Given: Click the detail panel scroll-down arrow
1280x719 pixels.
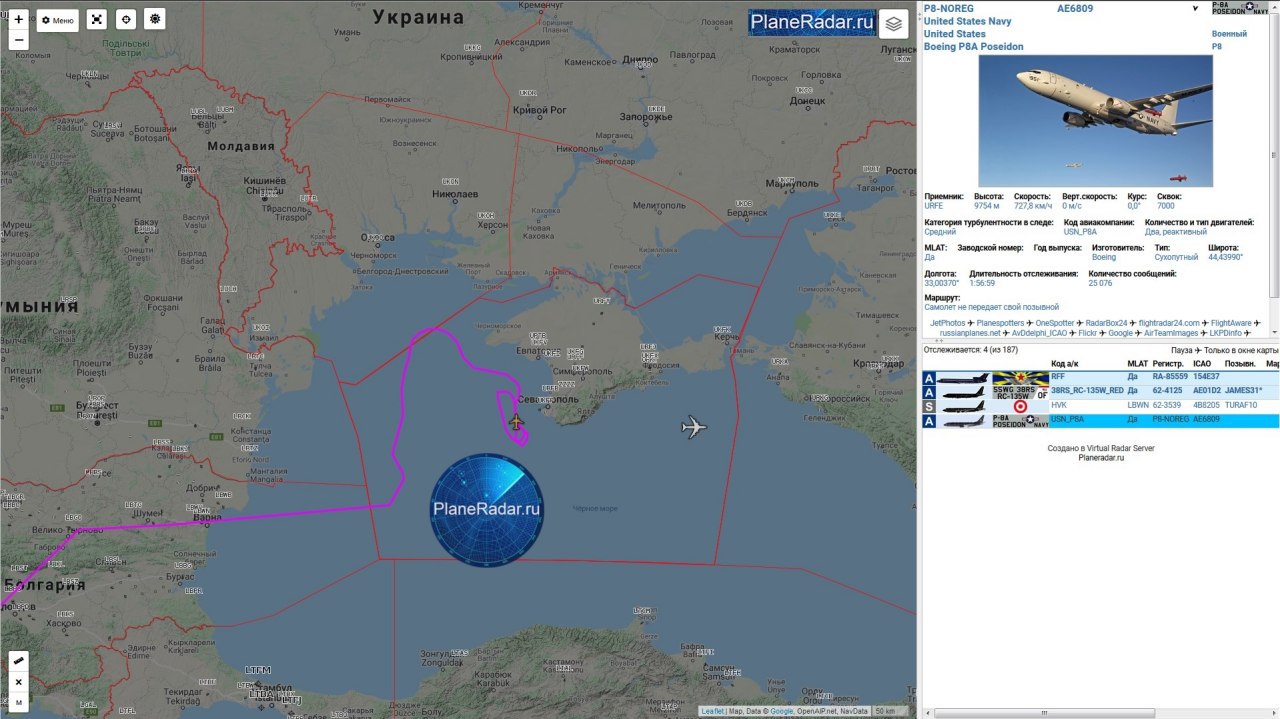Looking at the screenshot, I should [x=1275, y=333].
